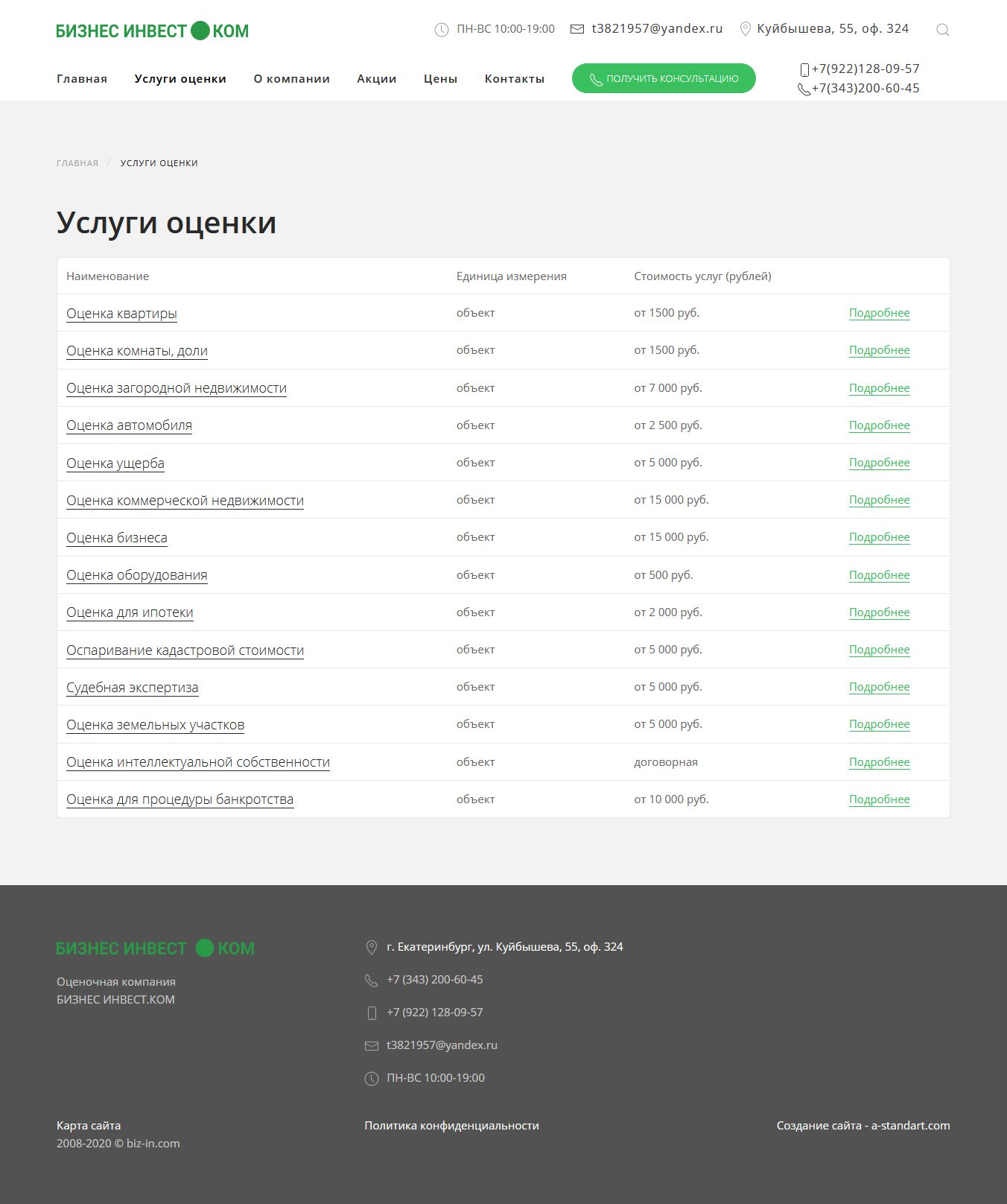This screenshot has width=1007, height=1204.
Task: Click Подробнее in Судебная экспертиза row
Action: [x=880, y=687]
